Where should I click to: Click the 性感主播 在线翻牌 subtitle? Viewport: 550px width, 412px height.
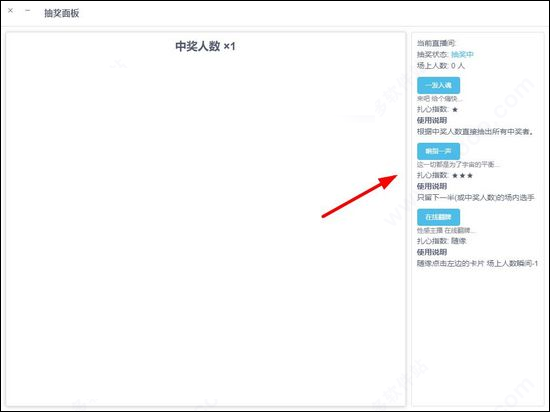(446, 230)
